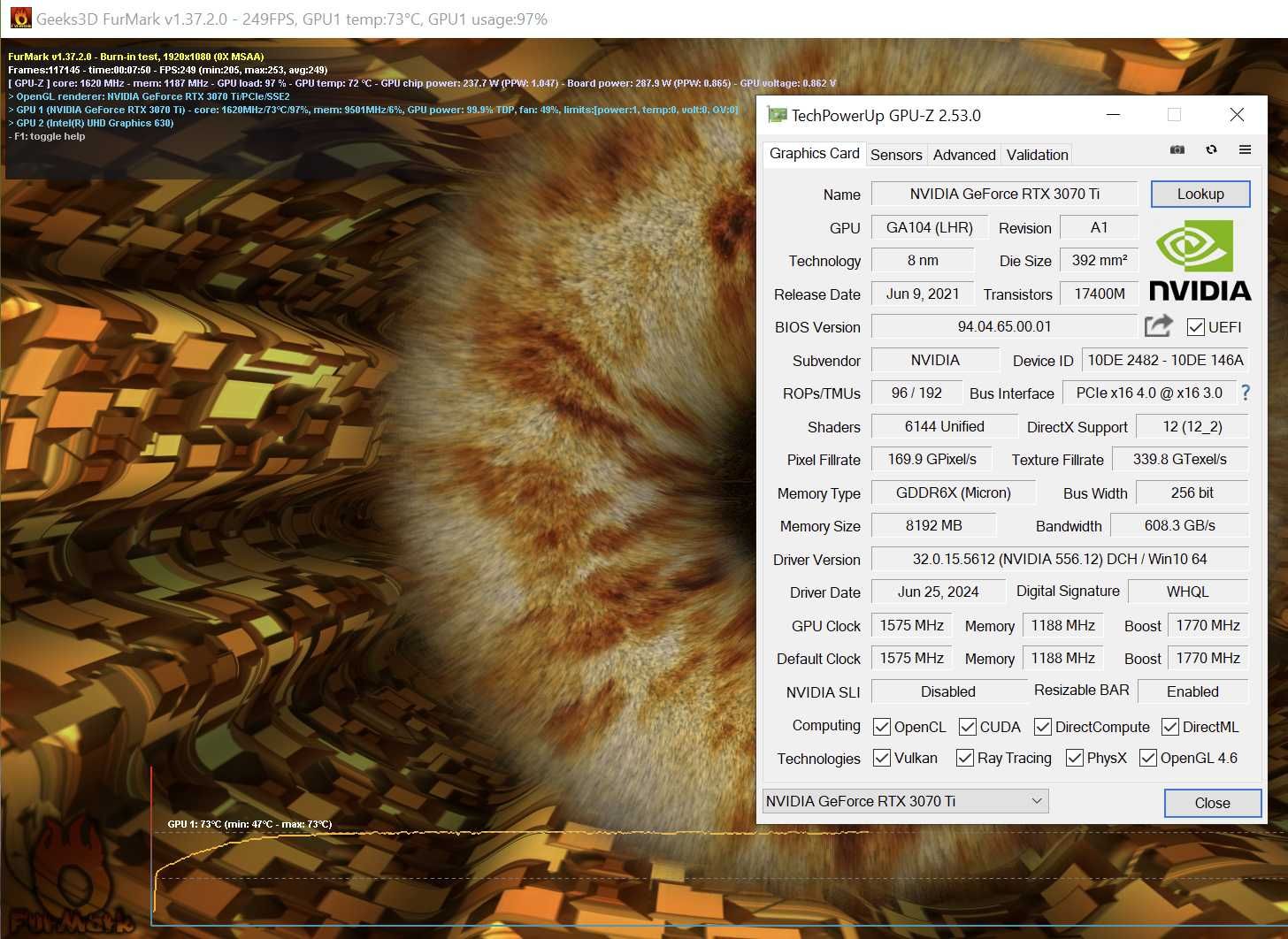Click the Pixel Fillrate value 169.9 GPixel/s
The height and width of the screenshot is (939, 1288).
931,459
